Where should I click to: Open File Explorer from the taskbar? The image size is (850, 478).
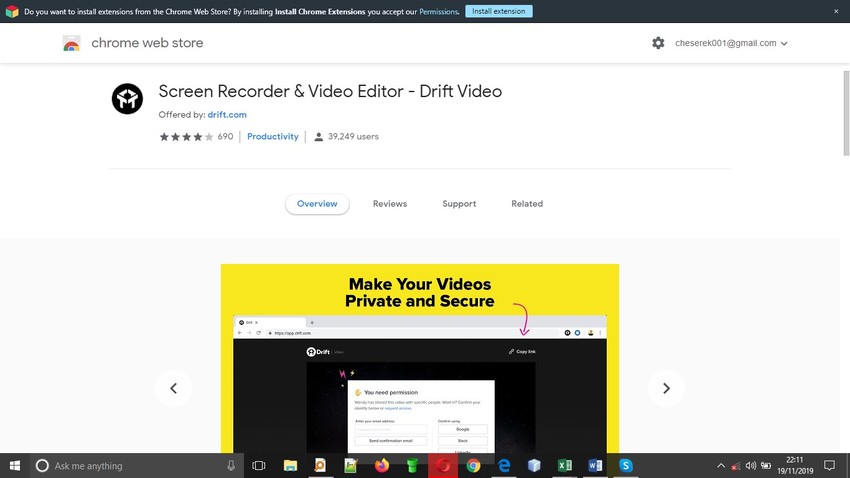click(290, 466)
